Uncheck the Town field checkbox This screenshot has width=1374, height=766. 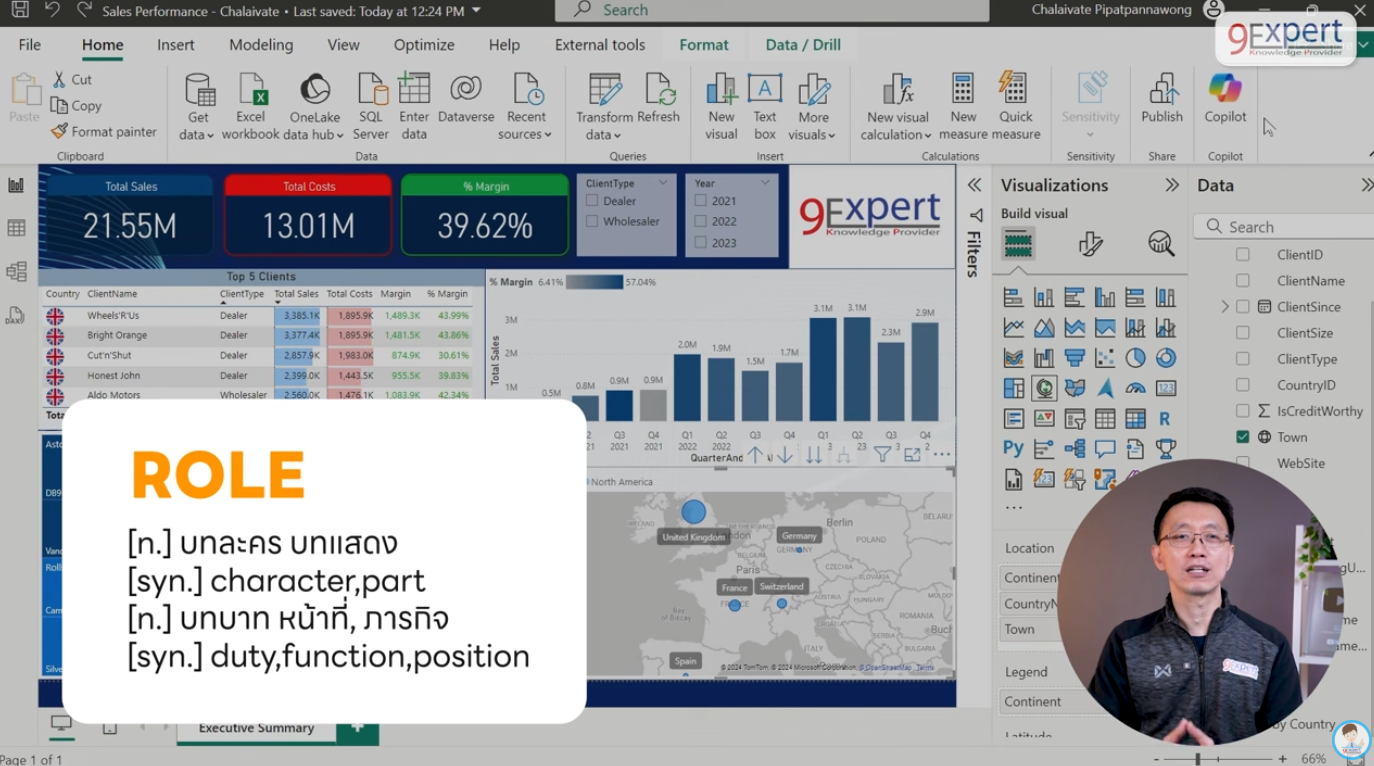1242,437
